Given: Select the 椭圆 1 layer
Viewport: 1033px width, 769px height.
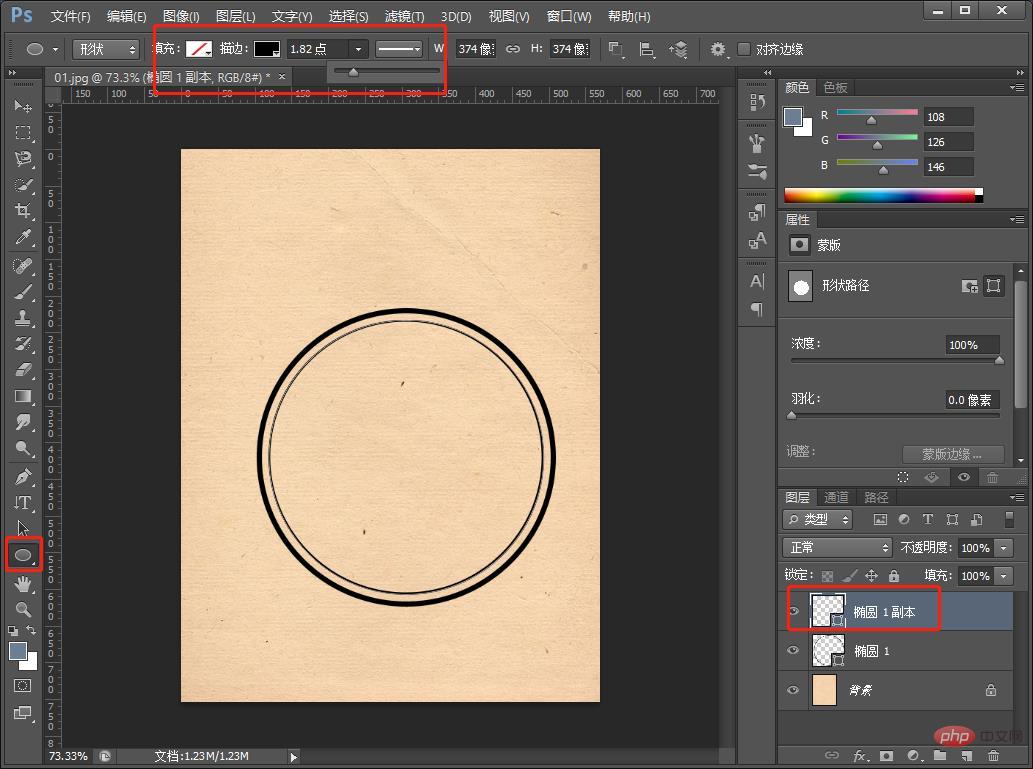Looking at the screenshot, I should [871, 651].
